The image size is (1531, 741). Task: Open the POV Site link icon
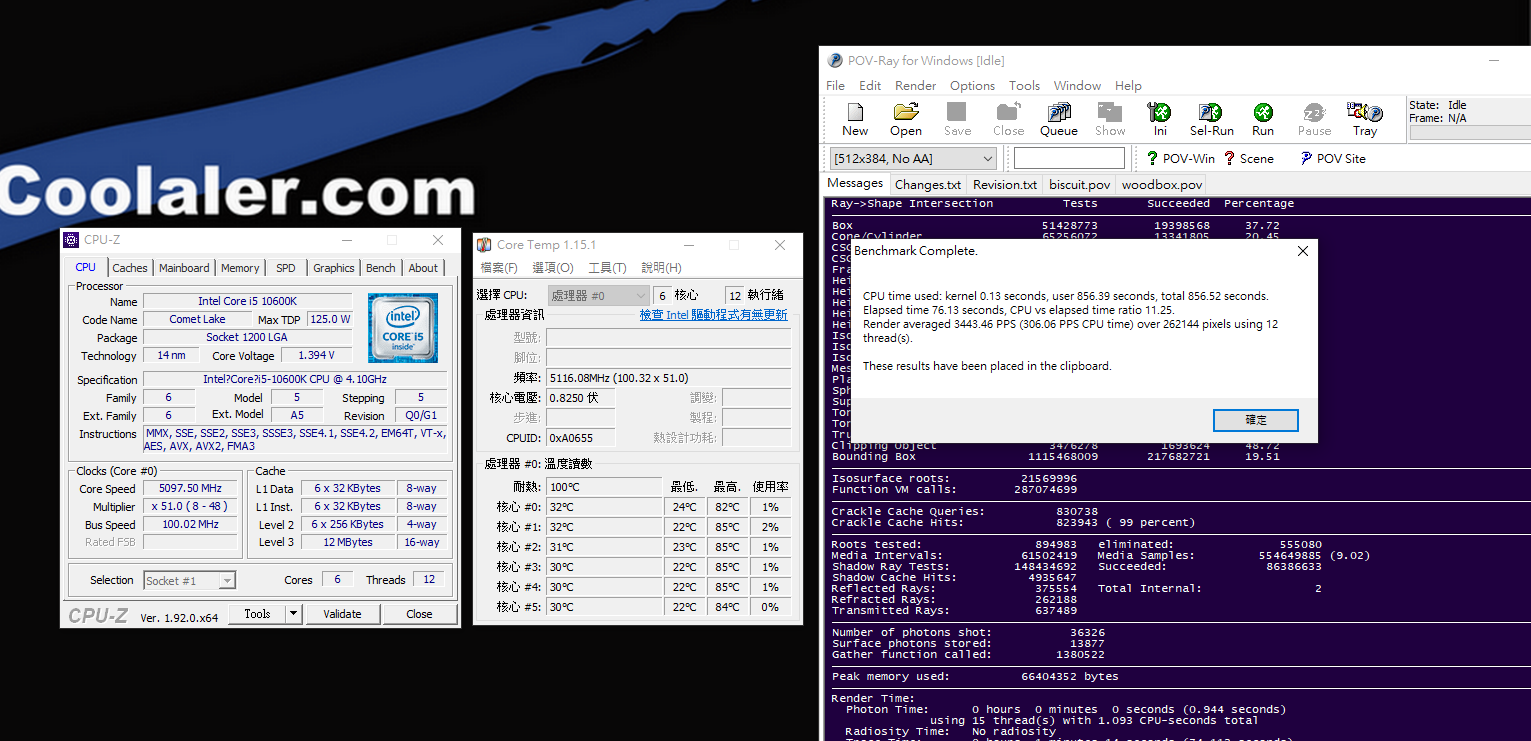(x=1306, y=158)
